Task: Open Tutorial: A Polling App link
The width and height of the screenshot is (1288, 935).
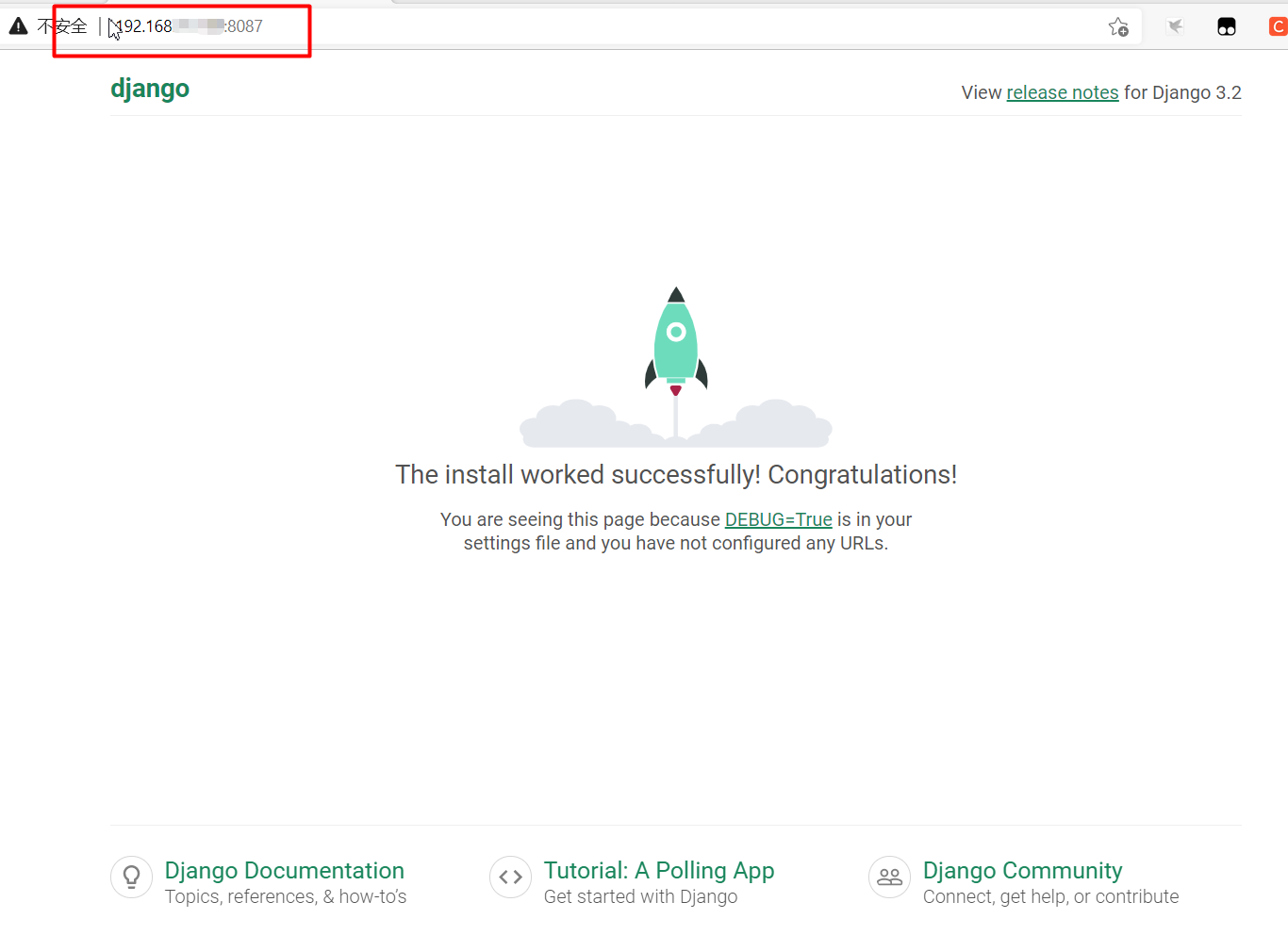Action: click(659, 870)
